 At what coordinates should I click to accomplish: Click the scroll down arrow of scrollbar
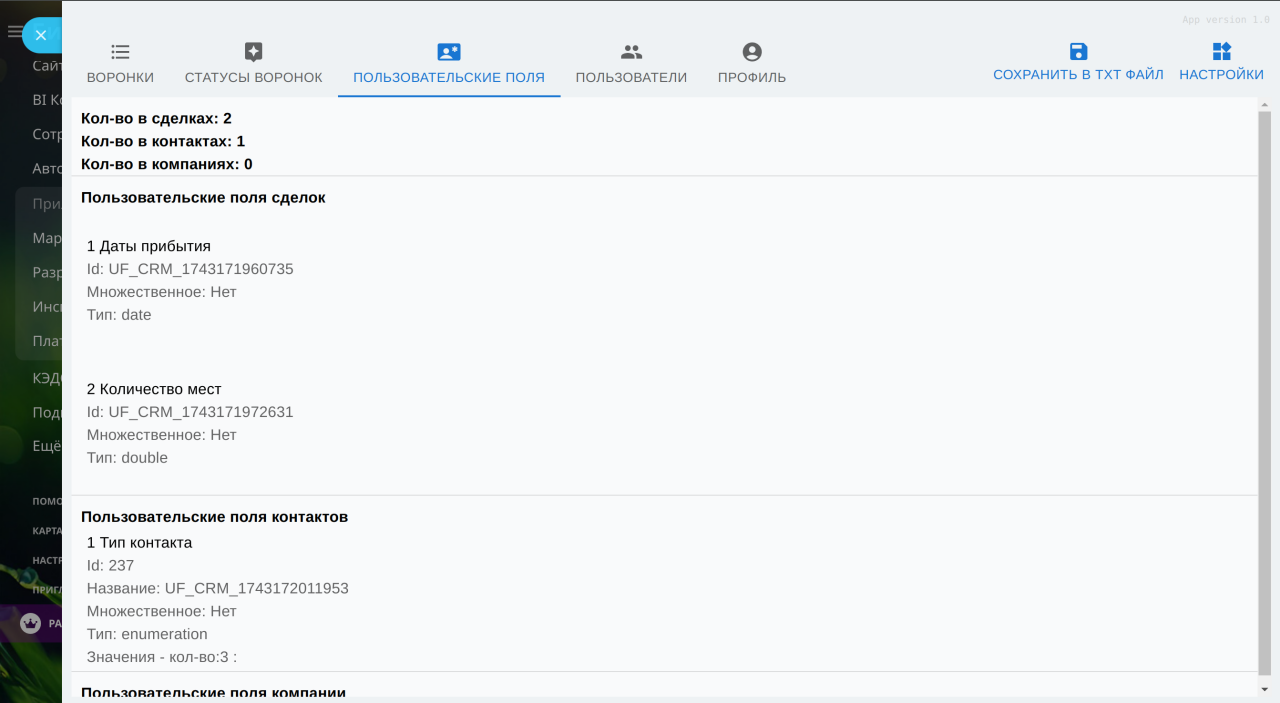coord(1265,689)
